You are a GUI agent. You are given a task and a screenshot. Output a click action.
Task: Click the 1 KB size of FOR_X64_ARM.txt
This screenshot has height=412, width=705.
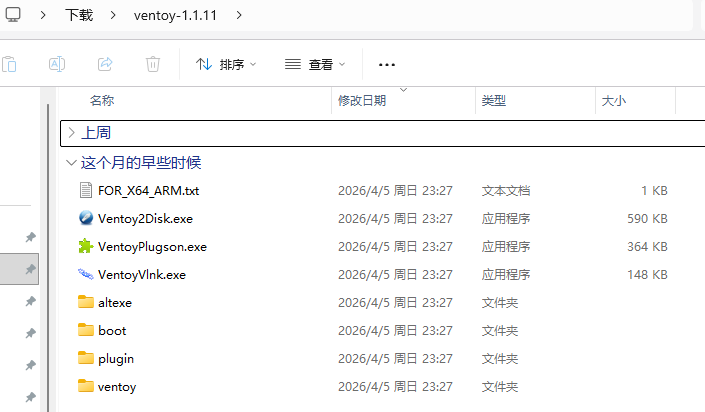coord(654,191)
